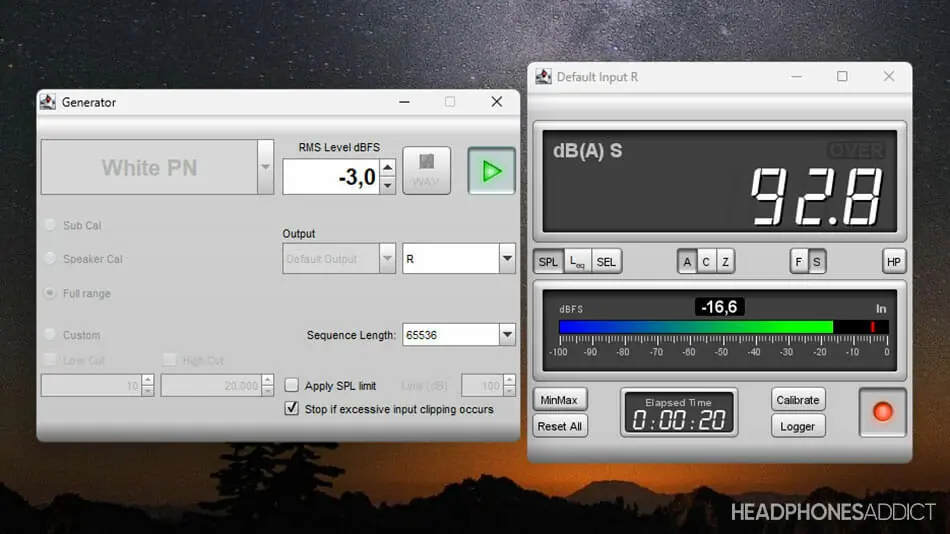Viewport: 950px width, 534px height.
Task: Click the 92.8 dB(A) SPL readout
Action: (817, 196)
